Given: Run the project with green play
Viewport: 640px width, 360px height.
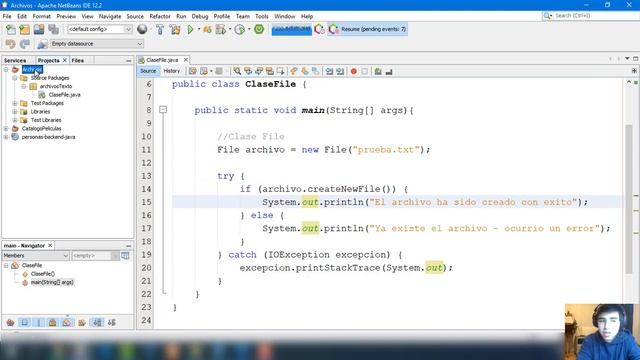Looking at the screenshot, I should click(190, 29).
